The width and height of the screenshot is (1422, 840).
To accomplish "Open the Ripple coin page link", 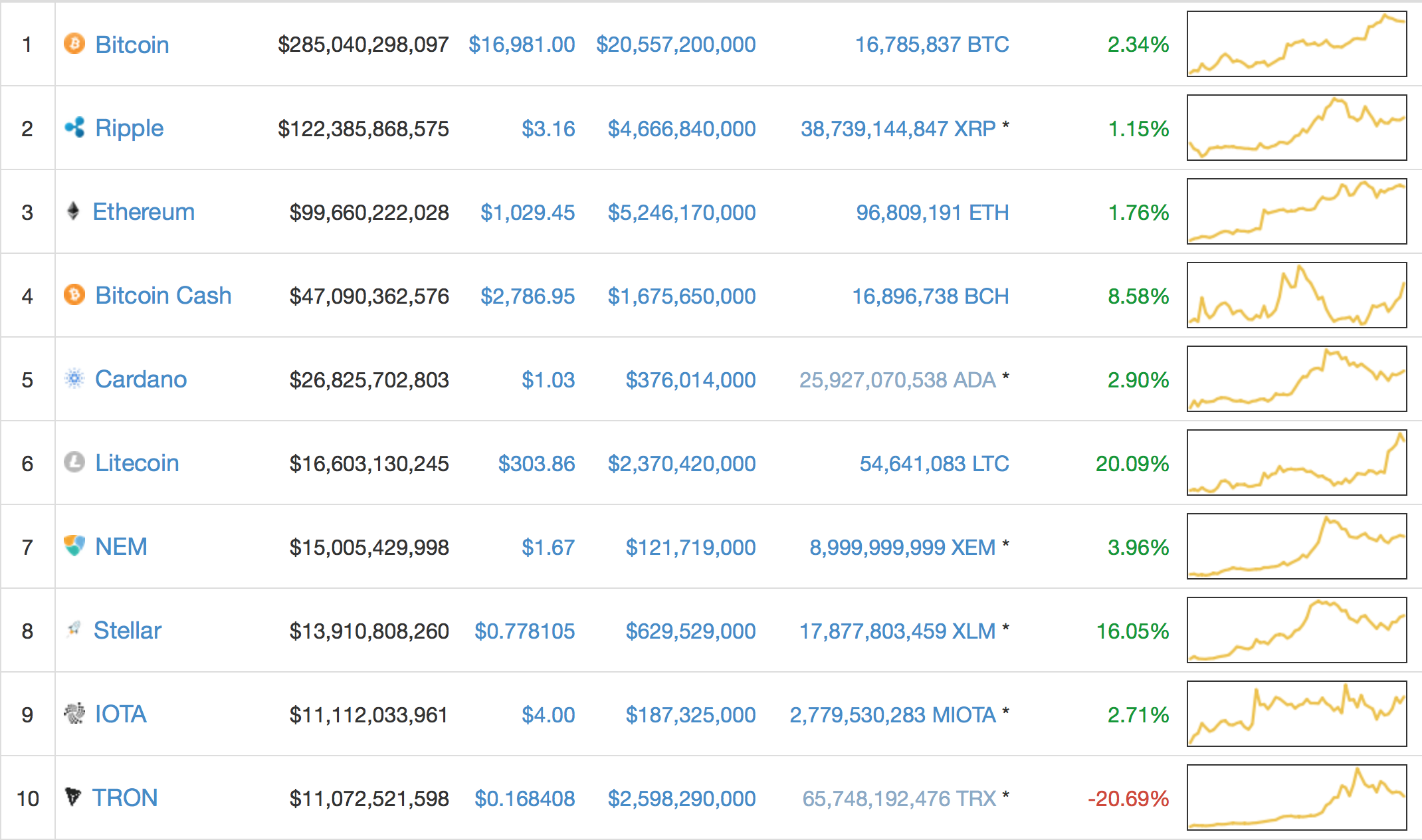I will point(130,128).
